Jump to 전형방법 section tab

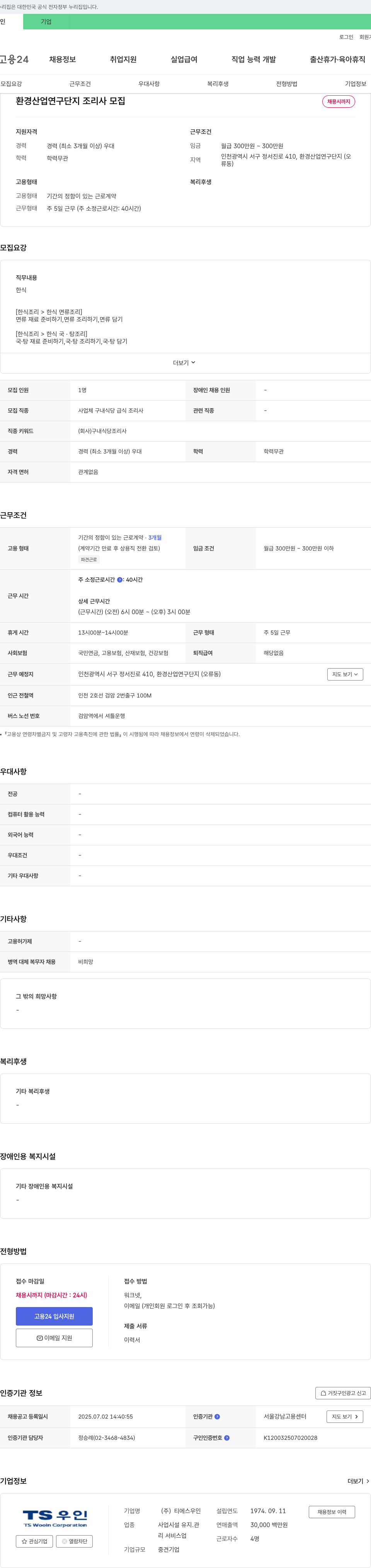pyautogui.click(x=286, y=84)
